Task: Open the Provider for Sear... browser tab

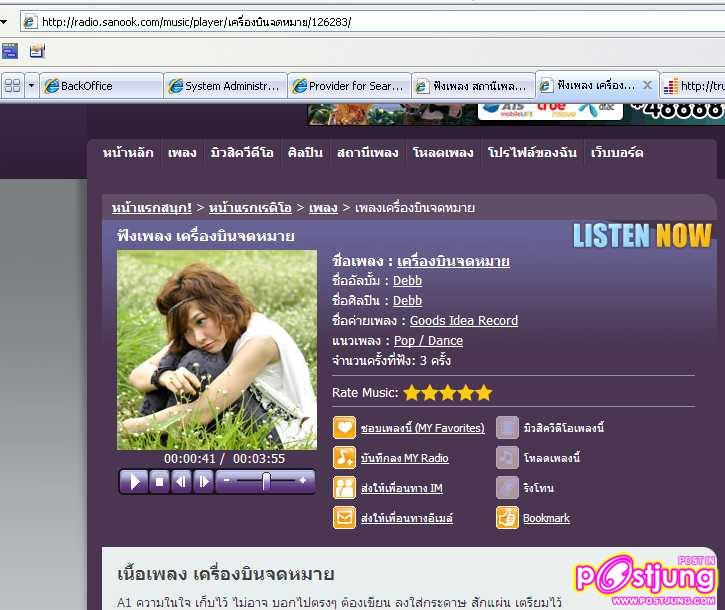Action: (x=350, y=86)
